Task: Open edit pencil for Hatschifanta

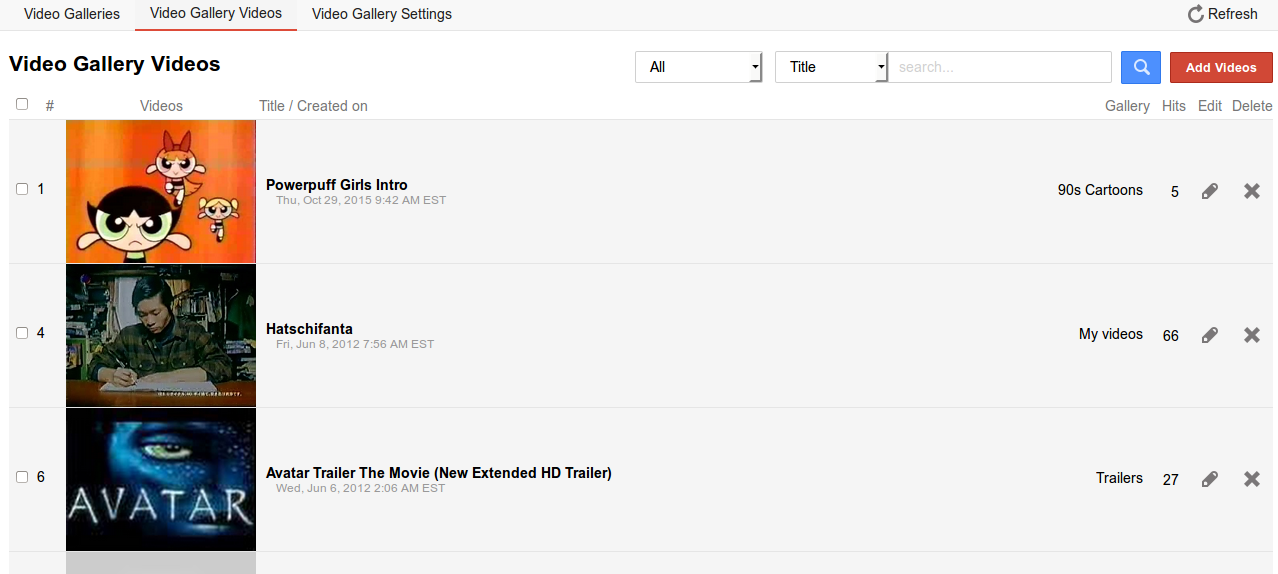Action: click(x=1209, y=335)
